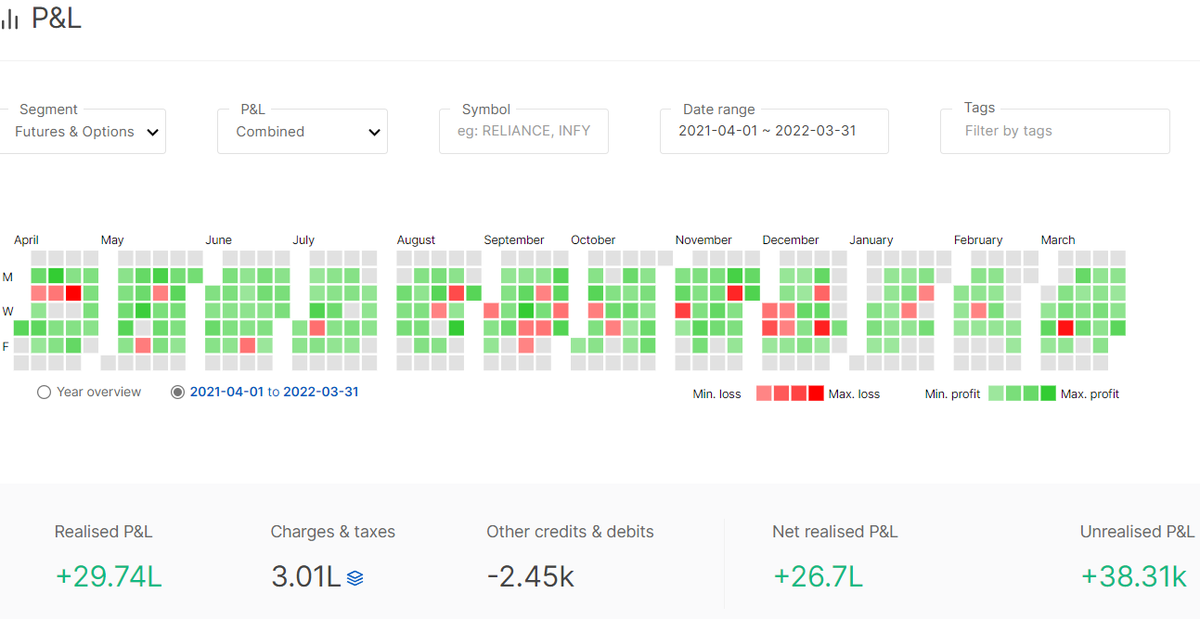
Task: Click the bright red heatmap cell in March
Action: pos(1066,328)
